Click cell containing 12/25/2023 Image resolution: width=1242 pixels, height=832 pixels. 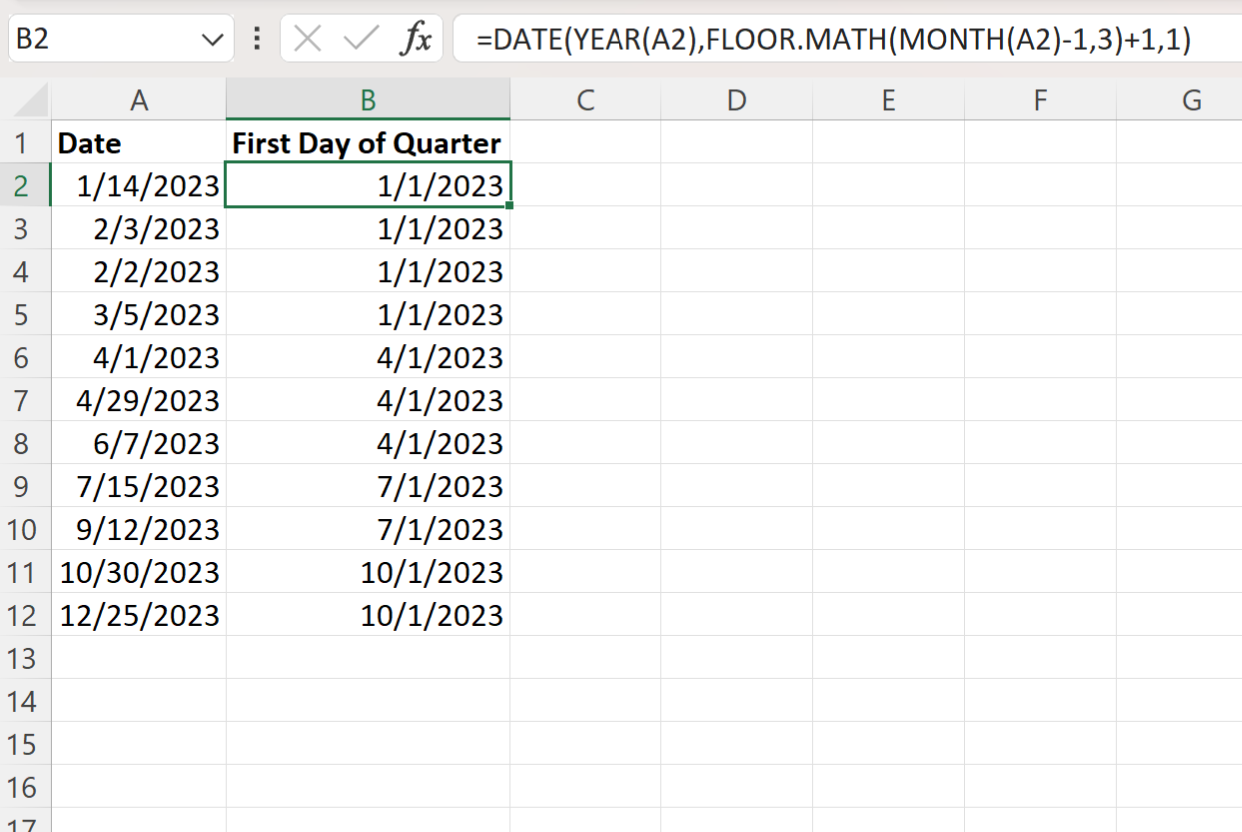[139, 616]
